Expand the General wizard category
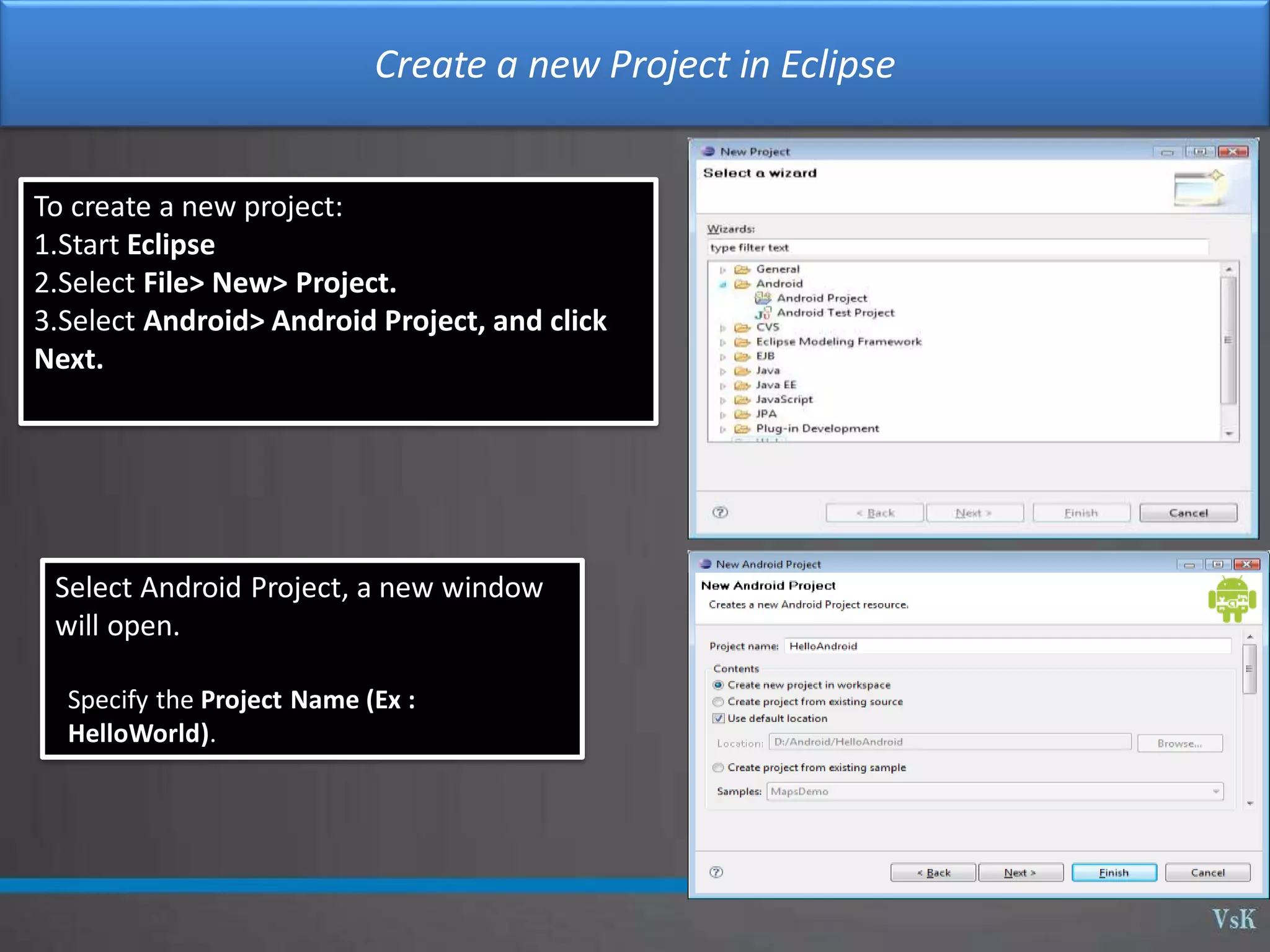 point(722,270)
